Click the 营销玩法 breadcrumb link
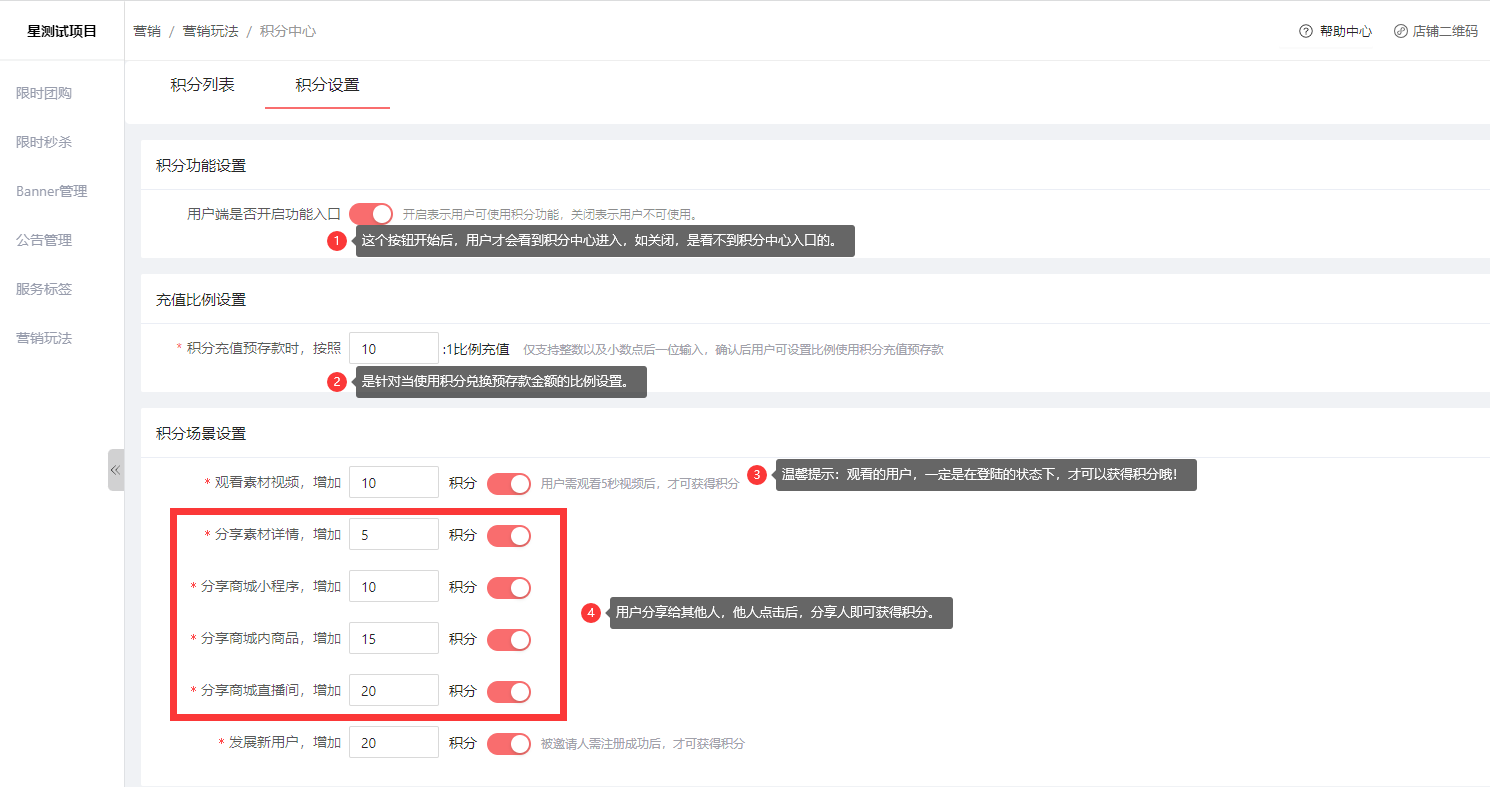Image resolution: width=1490 pixels, height=787 pixels. point(210,31)
